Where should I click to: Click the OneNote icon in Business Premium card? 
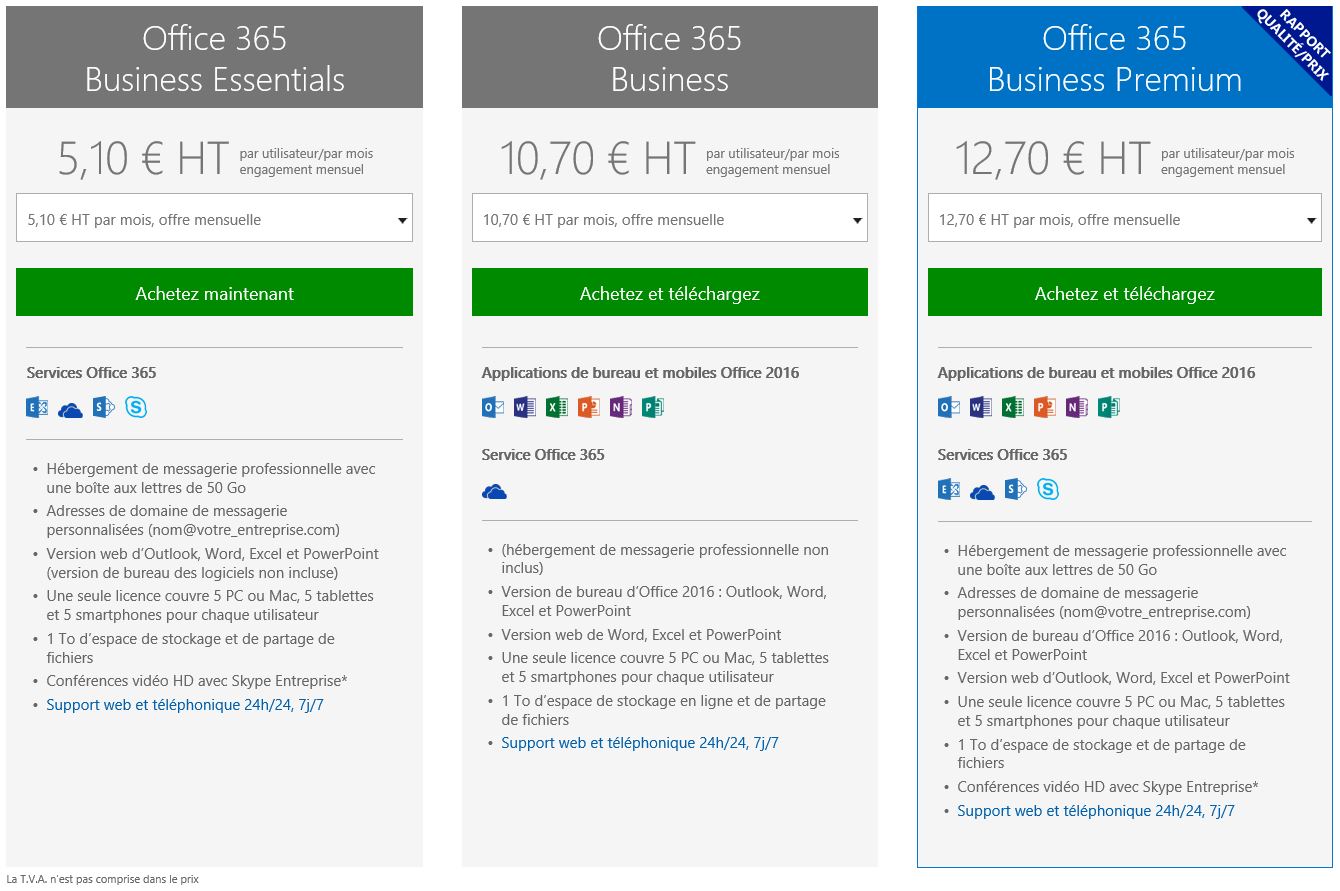pyautogui.click(x=1077, y=407)
